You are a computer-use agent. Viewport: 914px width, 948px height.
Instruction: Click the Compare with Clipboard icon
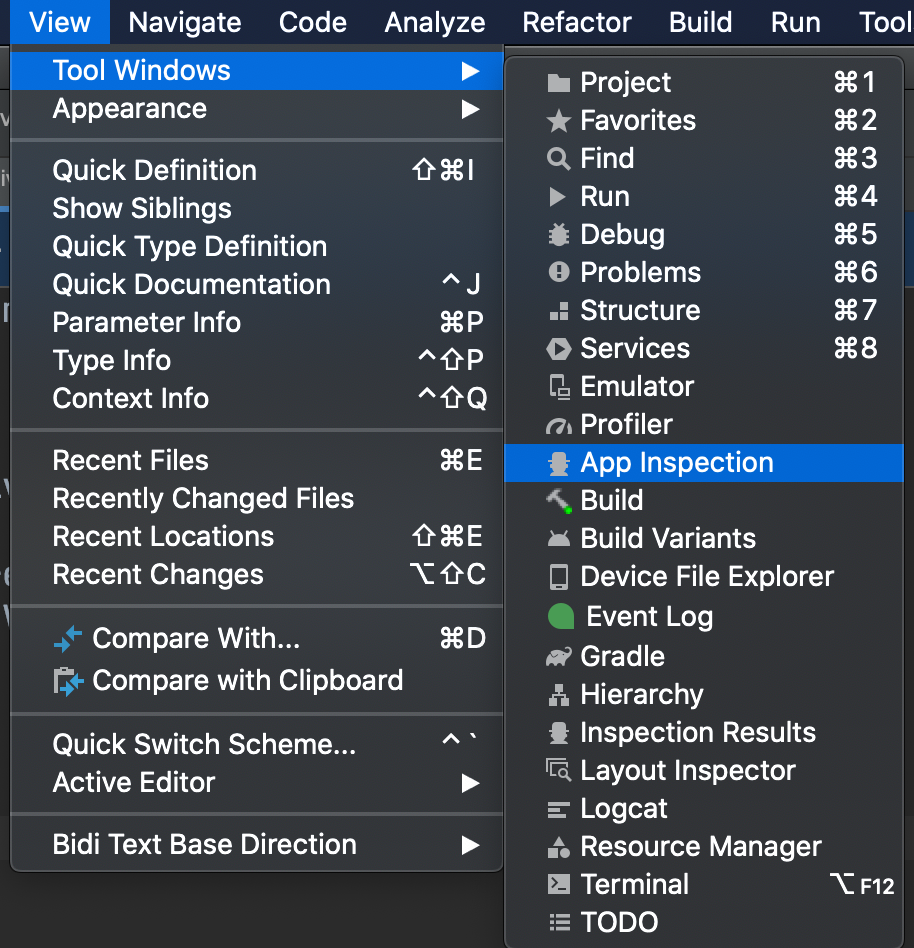(x=68, y=681)
